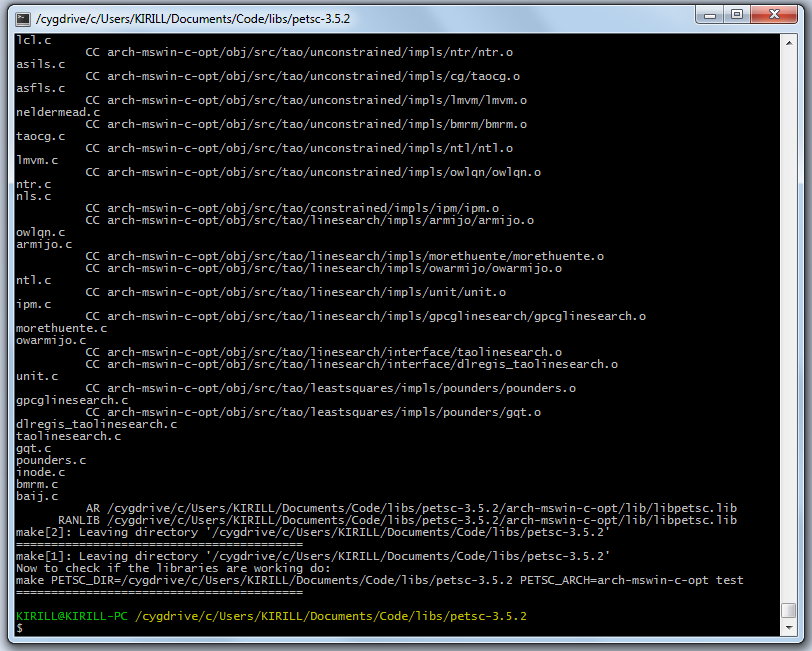This screenshot has height=651, width=812.
Task: Click the RANLIB libpetsc.lib output line
Action: pos(398,520)
